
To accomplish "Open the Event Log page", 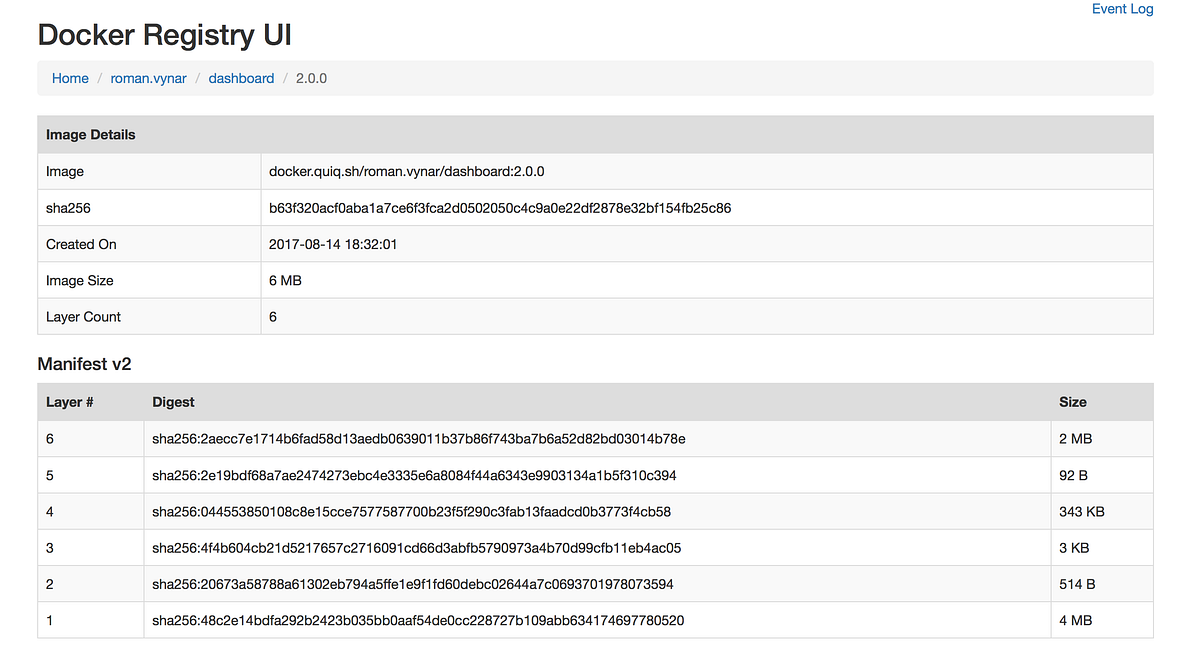I will pyautogui.click(x=1122, y=9).
